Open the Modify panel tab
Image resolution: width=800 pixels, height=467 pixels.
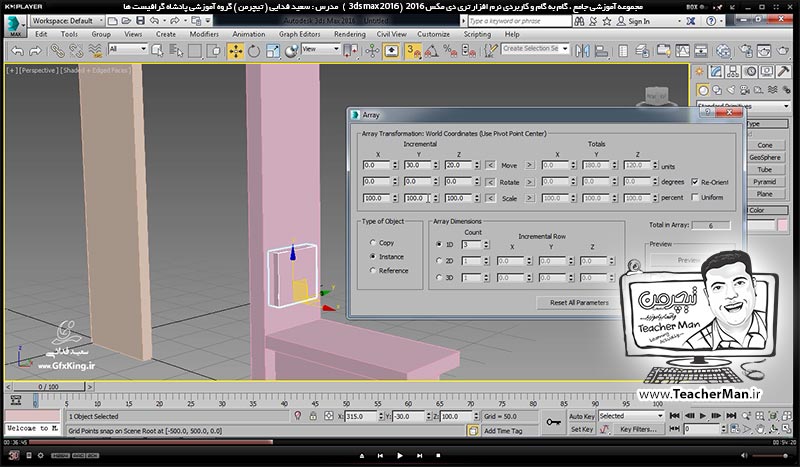pyautogui.click(x=716, y=72)
